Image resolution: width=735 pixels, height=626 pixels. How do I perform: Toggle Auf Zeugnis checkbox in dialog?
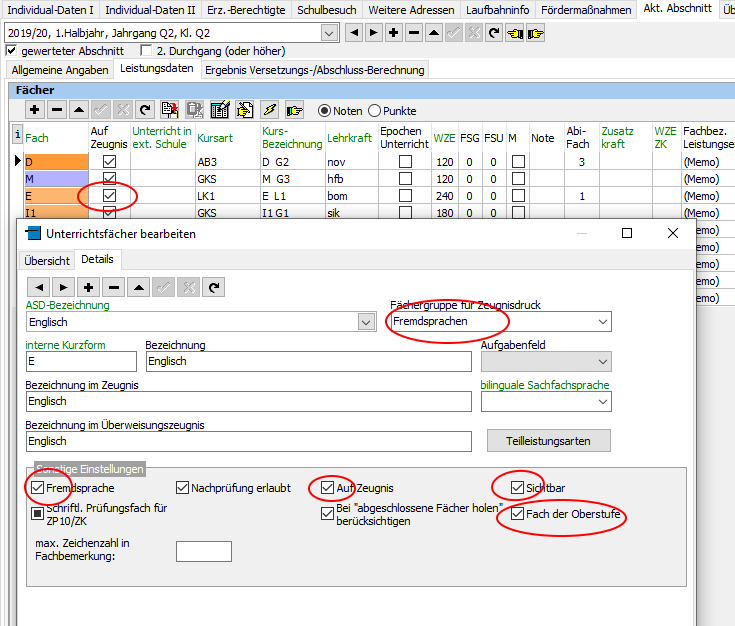coord(328,488)
